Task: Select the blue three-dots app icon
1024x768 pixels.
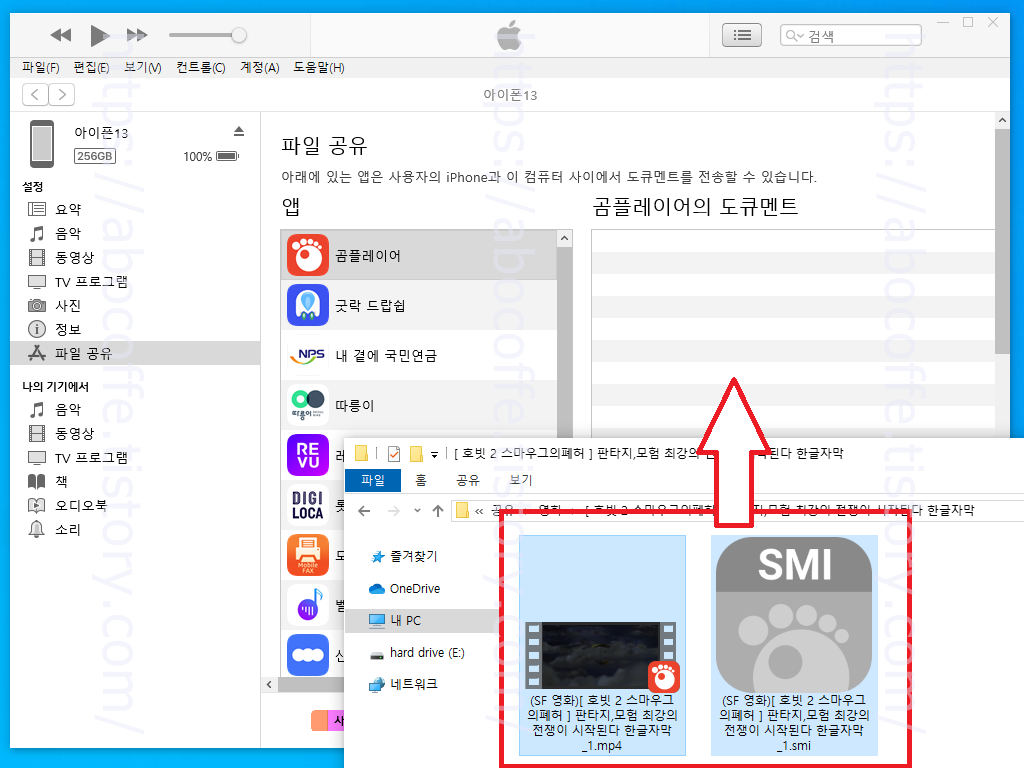Action: pyautogui.click(x=308, y=655)
